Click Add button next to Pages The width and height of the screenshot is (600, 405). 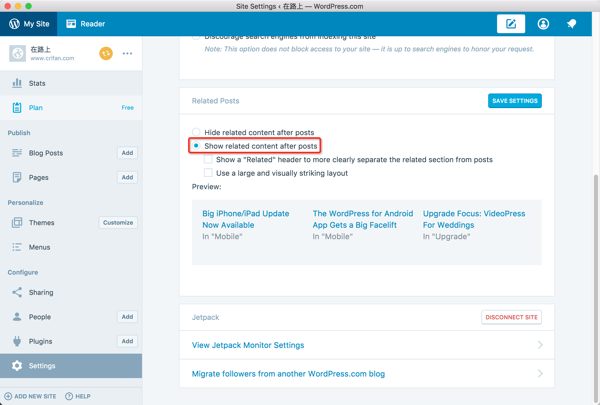[x=127, y=177]
